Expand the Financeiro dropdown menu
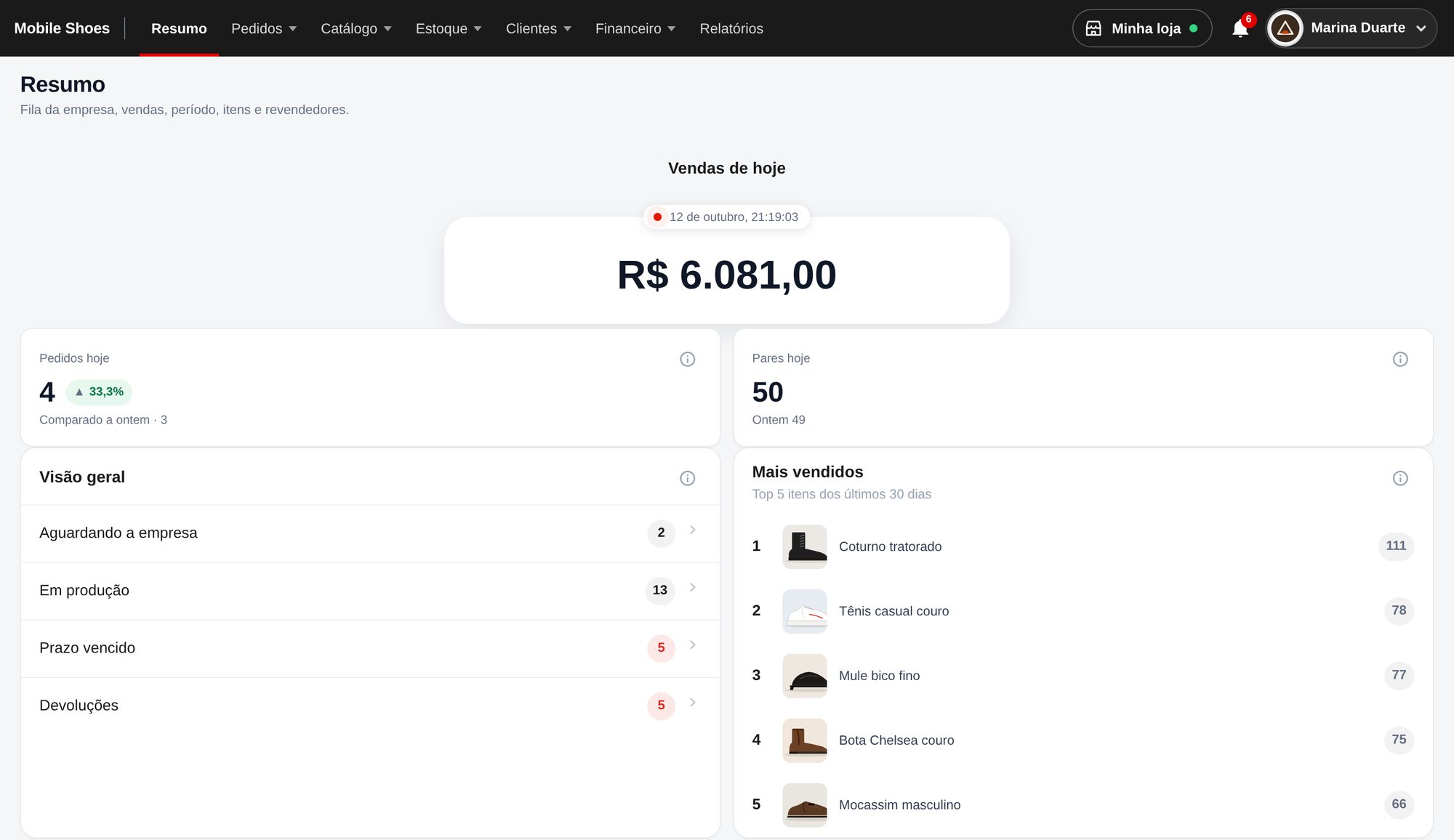 [635, 28]
